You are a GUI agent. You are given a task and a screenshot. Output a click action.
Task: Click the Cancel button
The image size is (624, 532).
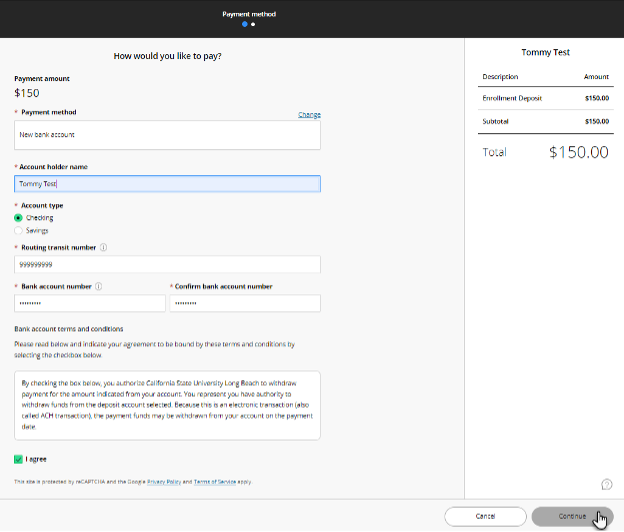tap(485, 516)
